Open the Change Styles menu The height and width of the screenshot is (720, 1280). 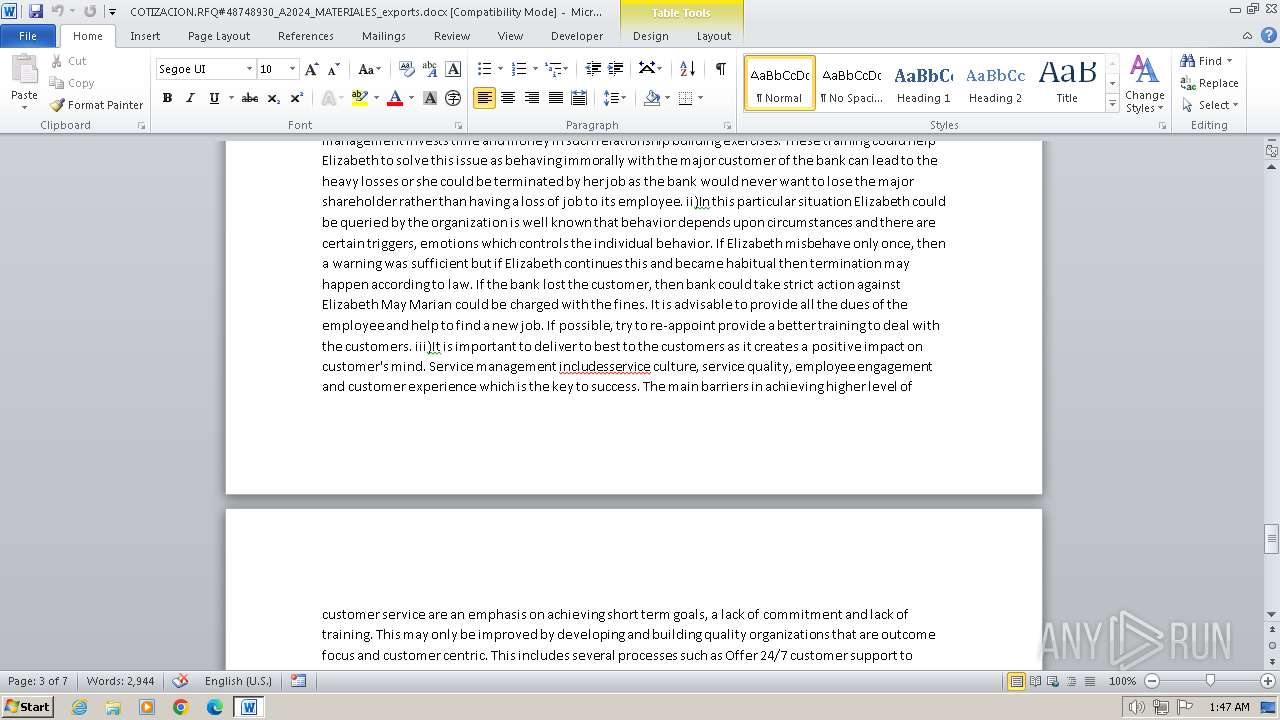pos(1144,84)
